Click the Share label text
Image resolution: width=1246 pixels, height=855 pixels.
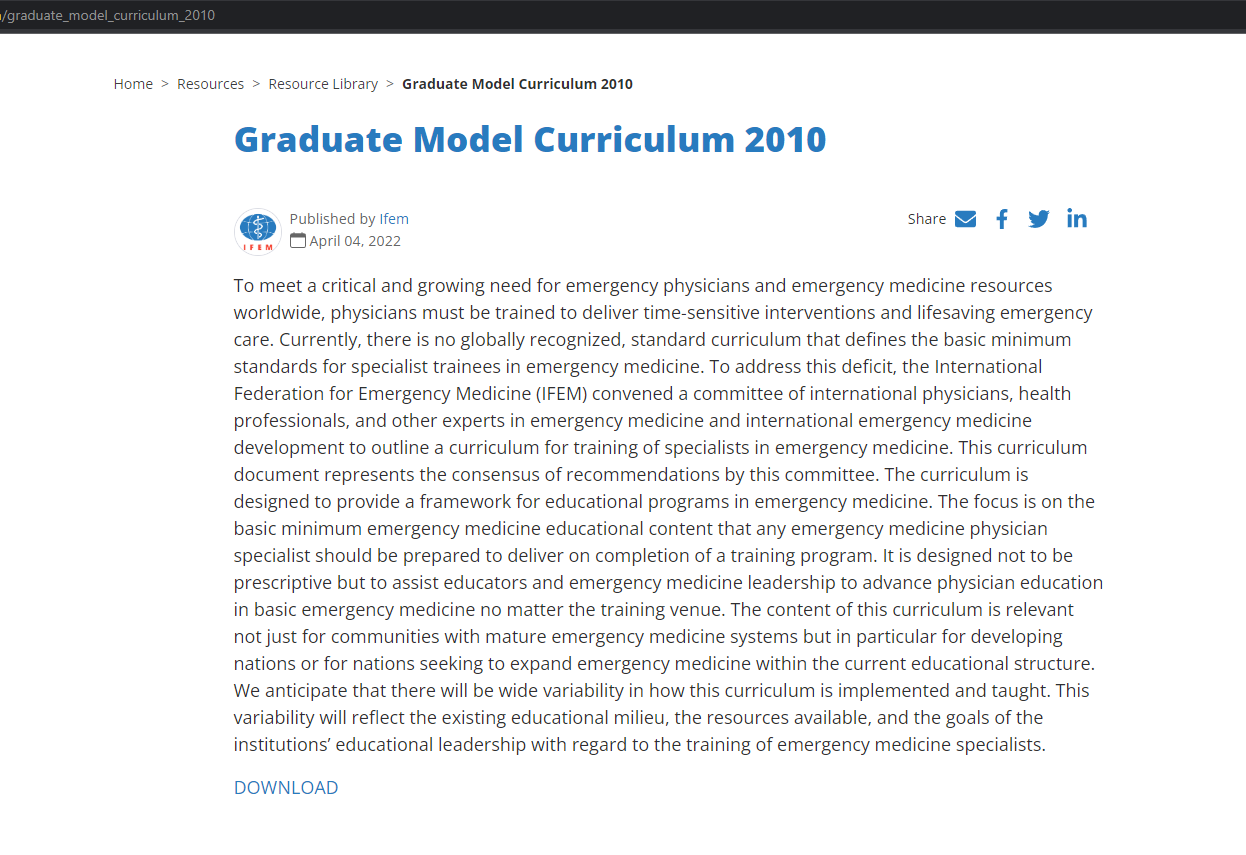[x=926, y=219]
